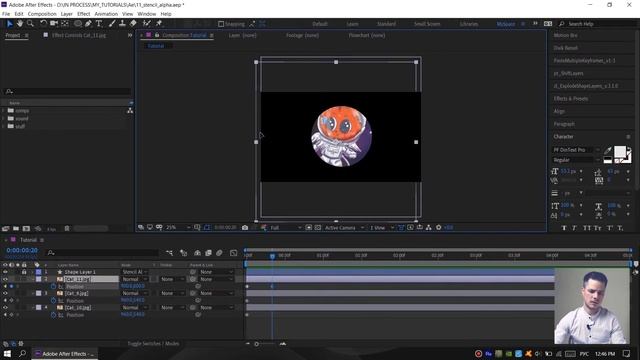The height and width of the screenshot is (360, 640).
Task: Open the Composition menu
Action: (42, 14)
